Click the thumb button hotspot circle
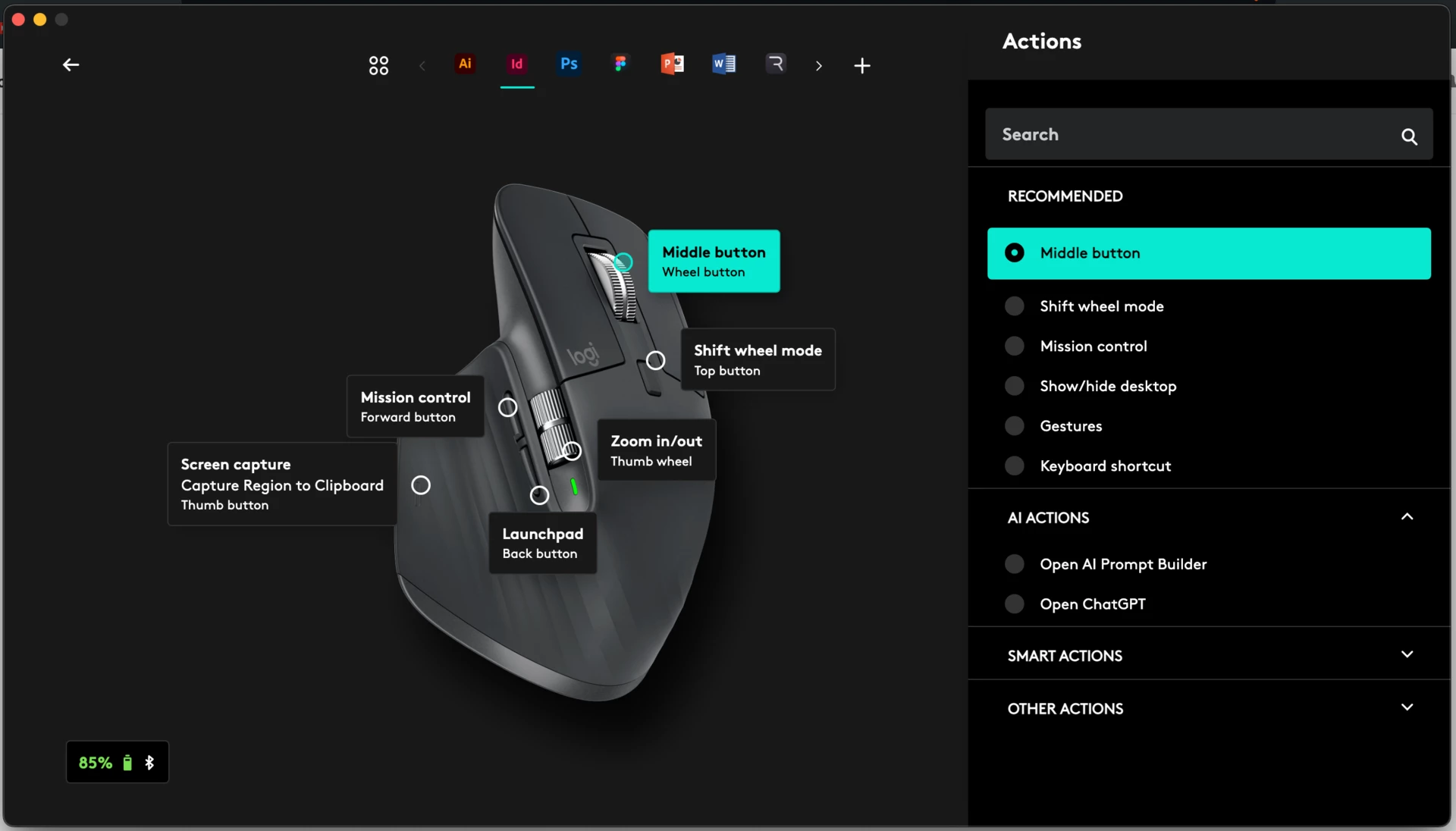 (421, 485)
